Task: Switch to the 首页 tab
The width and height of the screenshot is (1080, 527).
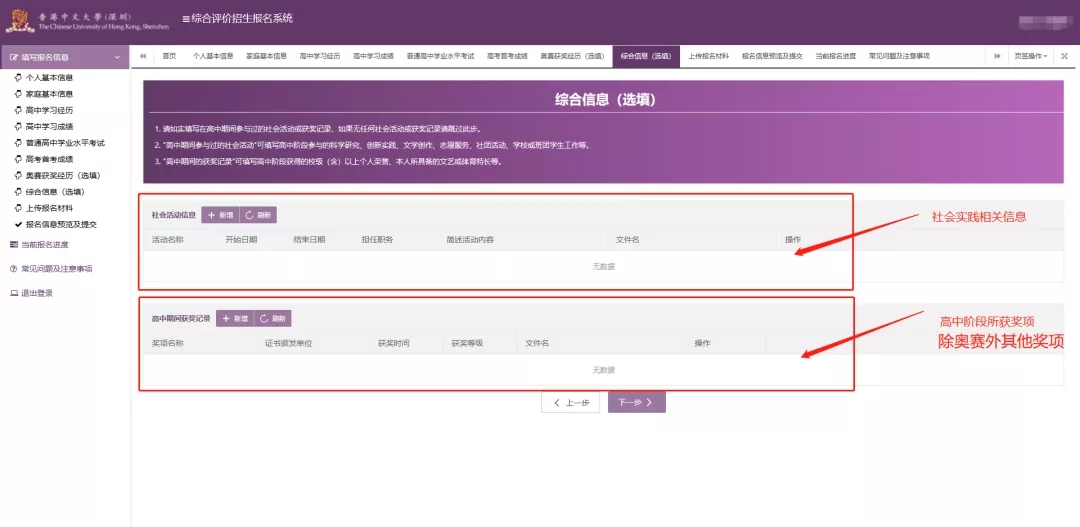Action: (x=169, y=56)
